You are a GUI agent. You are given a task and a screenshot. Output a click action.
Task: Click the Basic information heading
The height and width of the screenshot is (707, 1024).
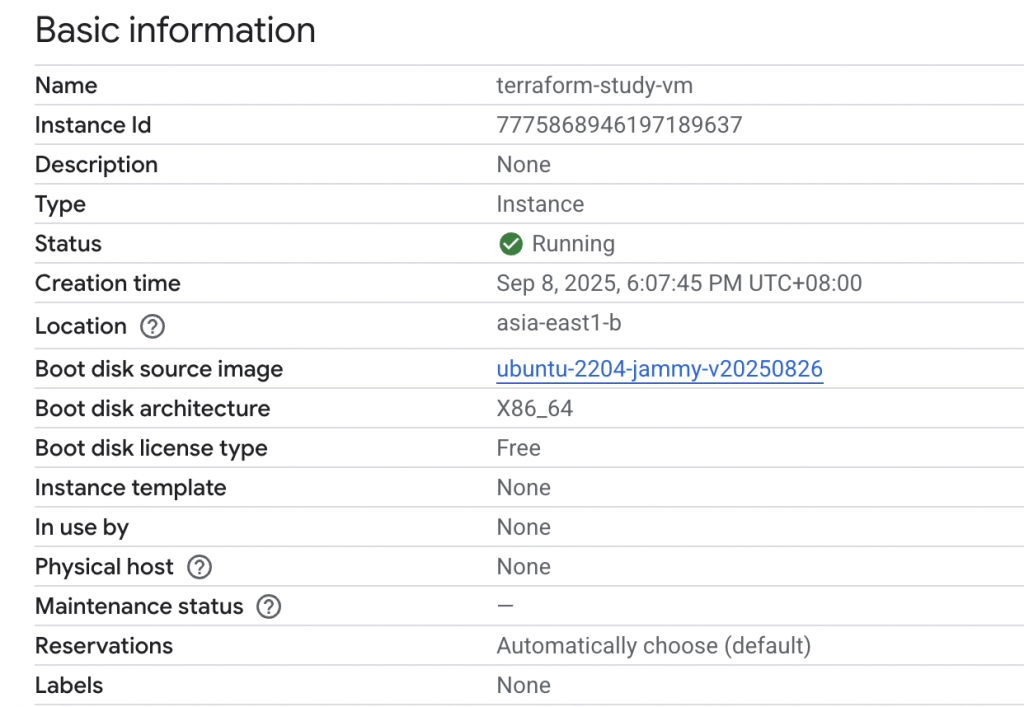click(175, 31)
